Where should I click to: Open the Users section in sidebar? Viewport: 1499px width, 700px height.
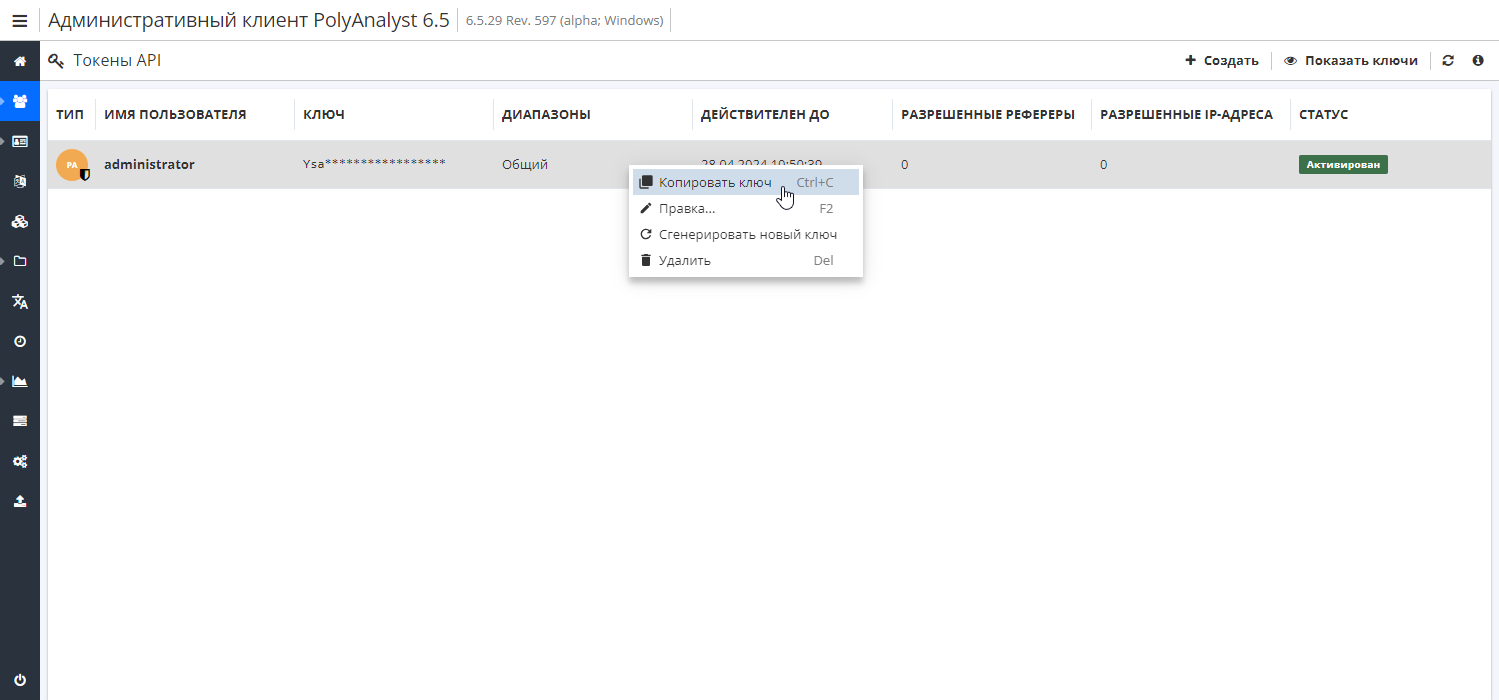20,101
